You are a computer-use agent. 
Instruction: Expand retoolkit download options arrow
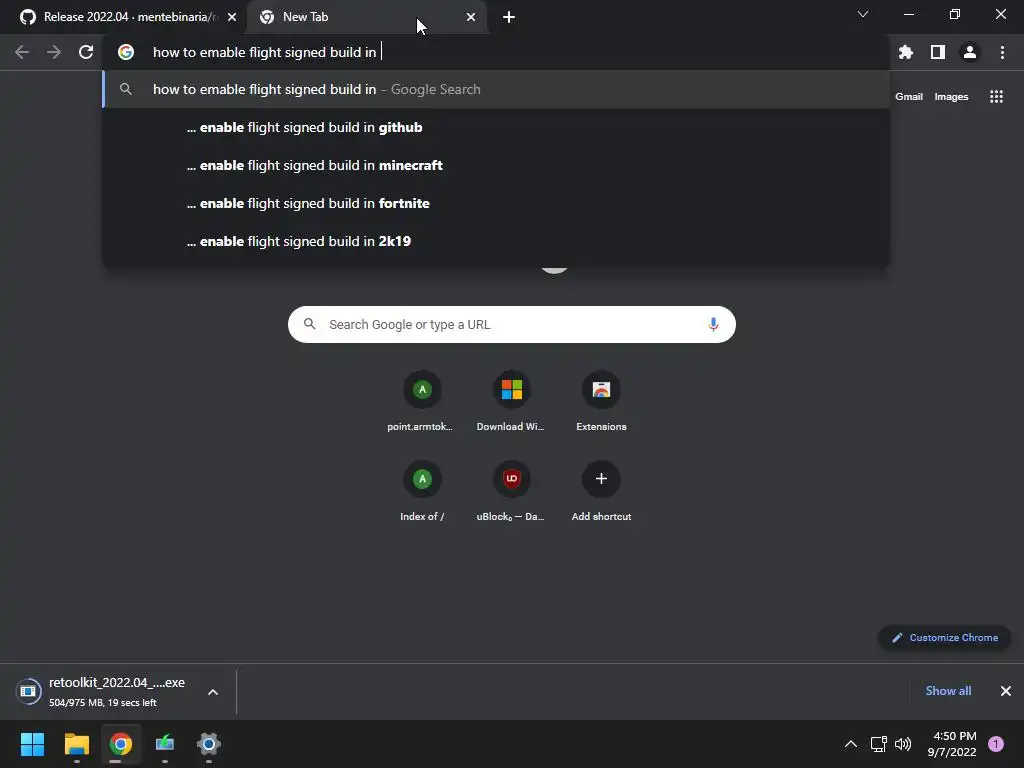(x=213, y=692)
